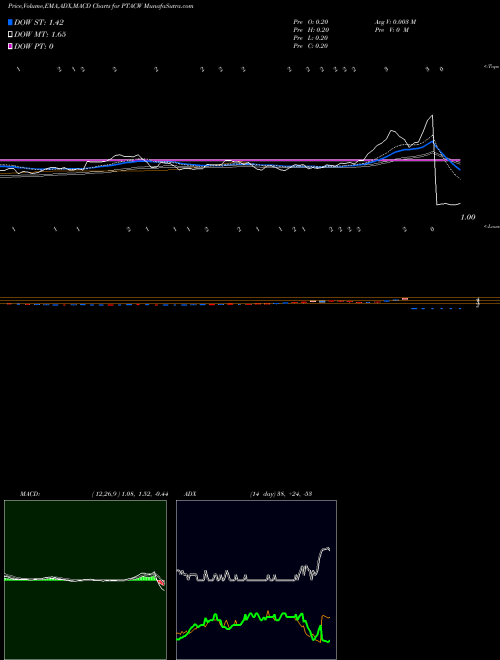Click the 'ADX' panel heading
This screenshot has width=500, height=660.
(191, 494)
